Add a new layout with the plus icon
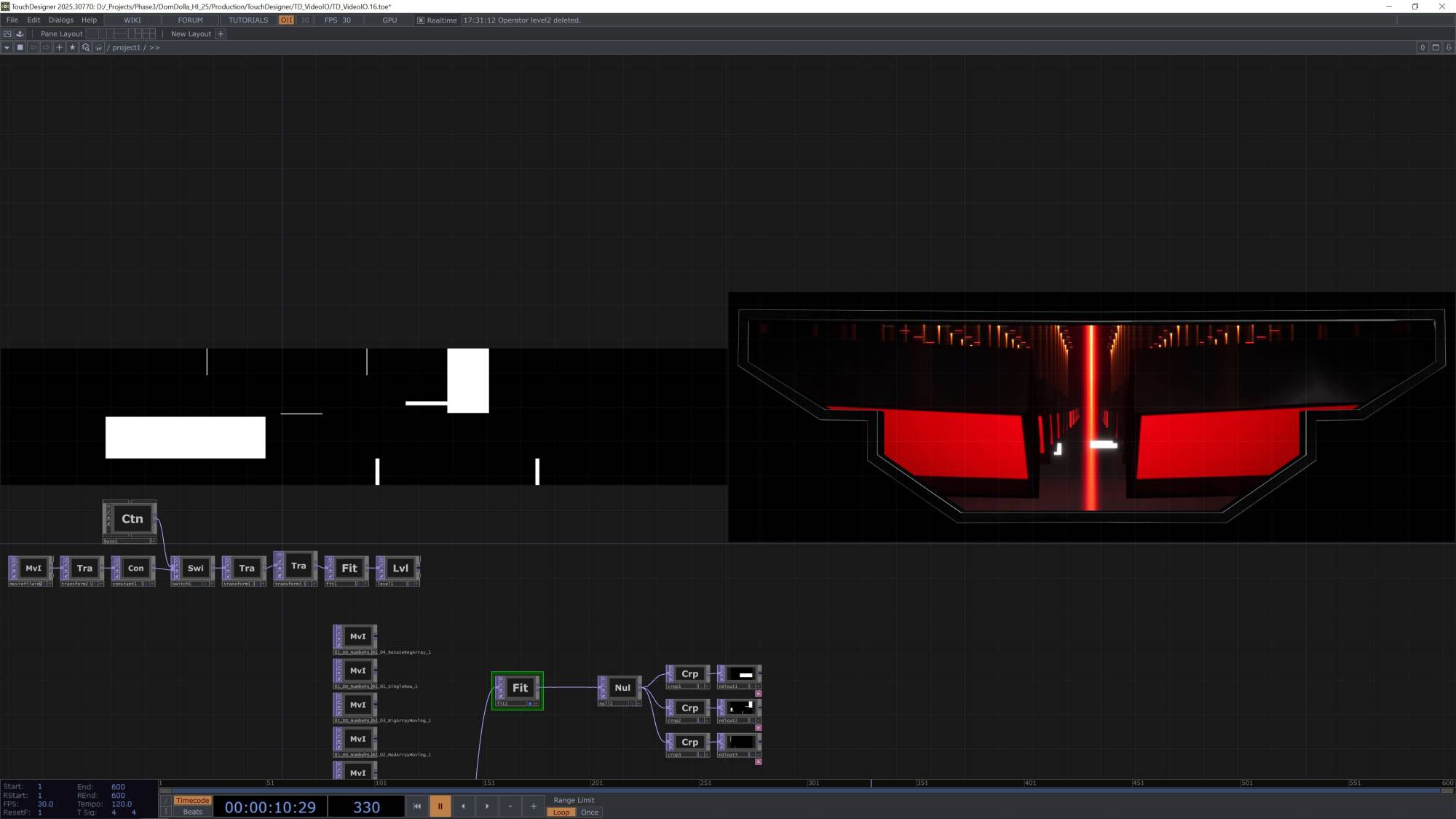This screenshot has height=819, width=1456. (221, 33)
